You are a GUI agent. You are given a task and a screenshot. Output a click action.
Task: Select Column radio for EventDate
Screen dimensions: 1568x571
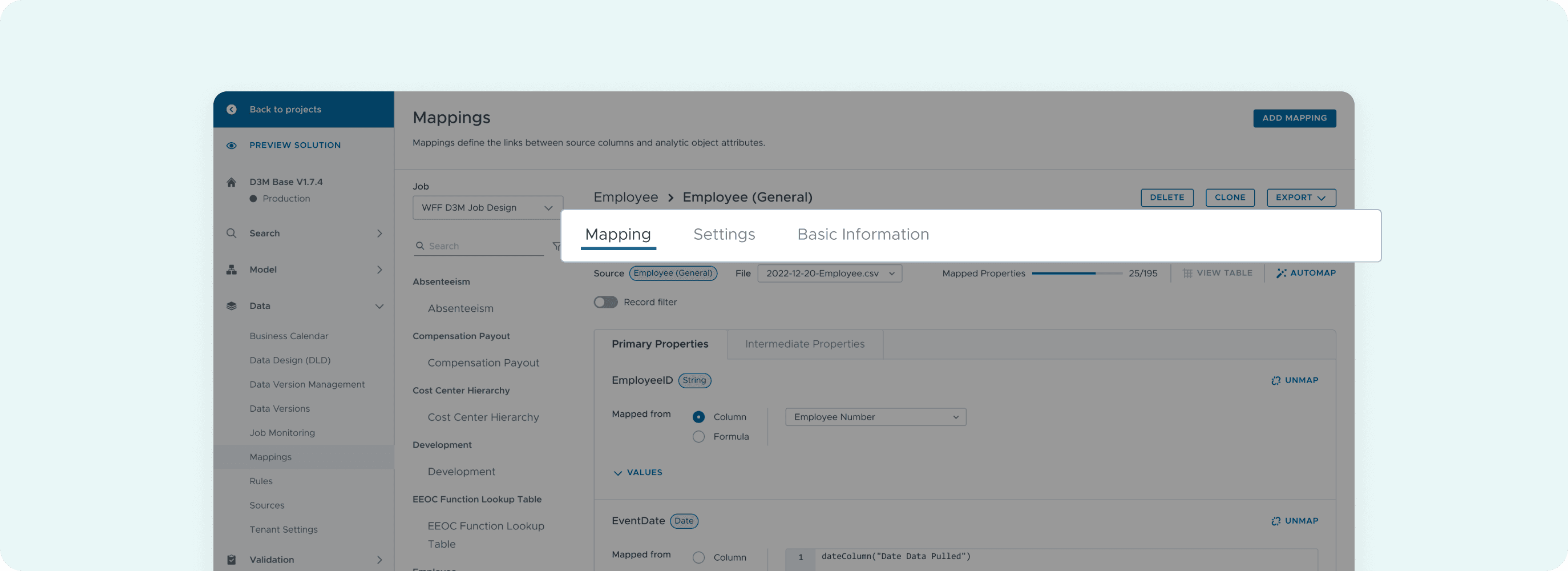pos(699,558)
